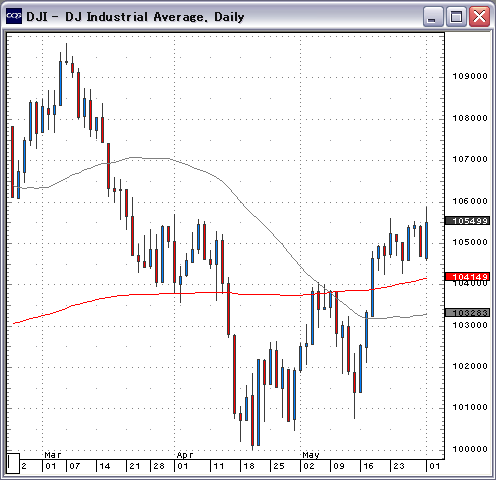Click the 103000 price axis label

(x=470, y=325)
